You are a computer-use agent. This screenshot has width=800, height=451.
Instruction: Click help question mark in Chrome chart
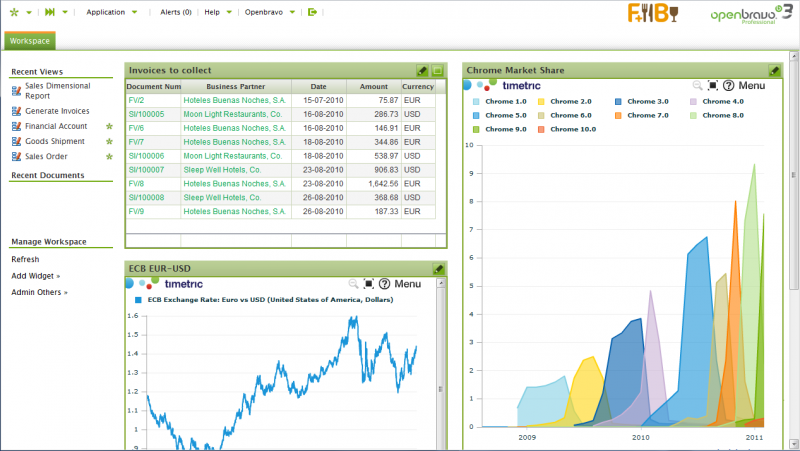coord(729,86)
